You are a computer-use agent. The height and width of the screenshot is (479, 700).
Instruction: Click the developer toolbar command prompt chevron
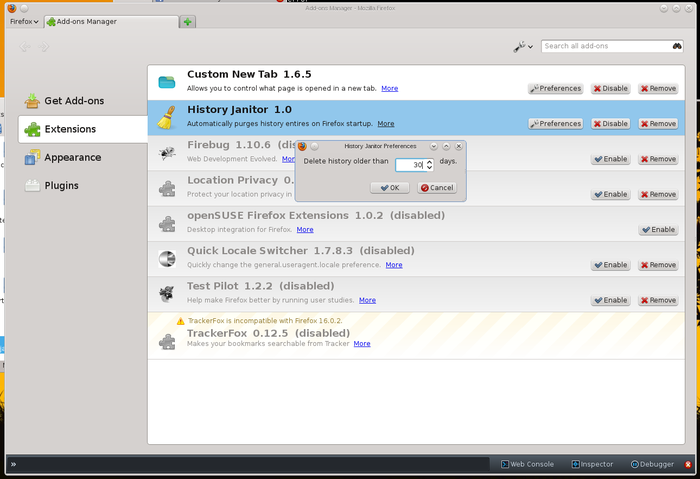point(13,464)
